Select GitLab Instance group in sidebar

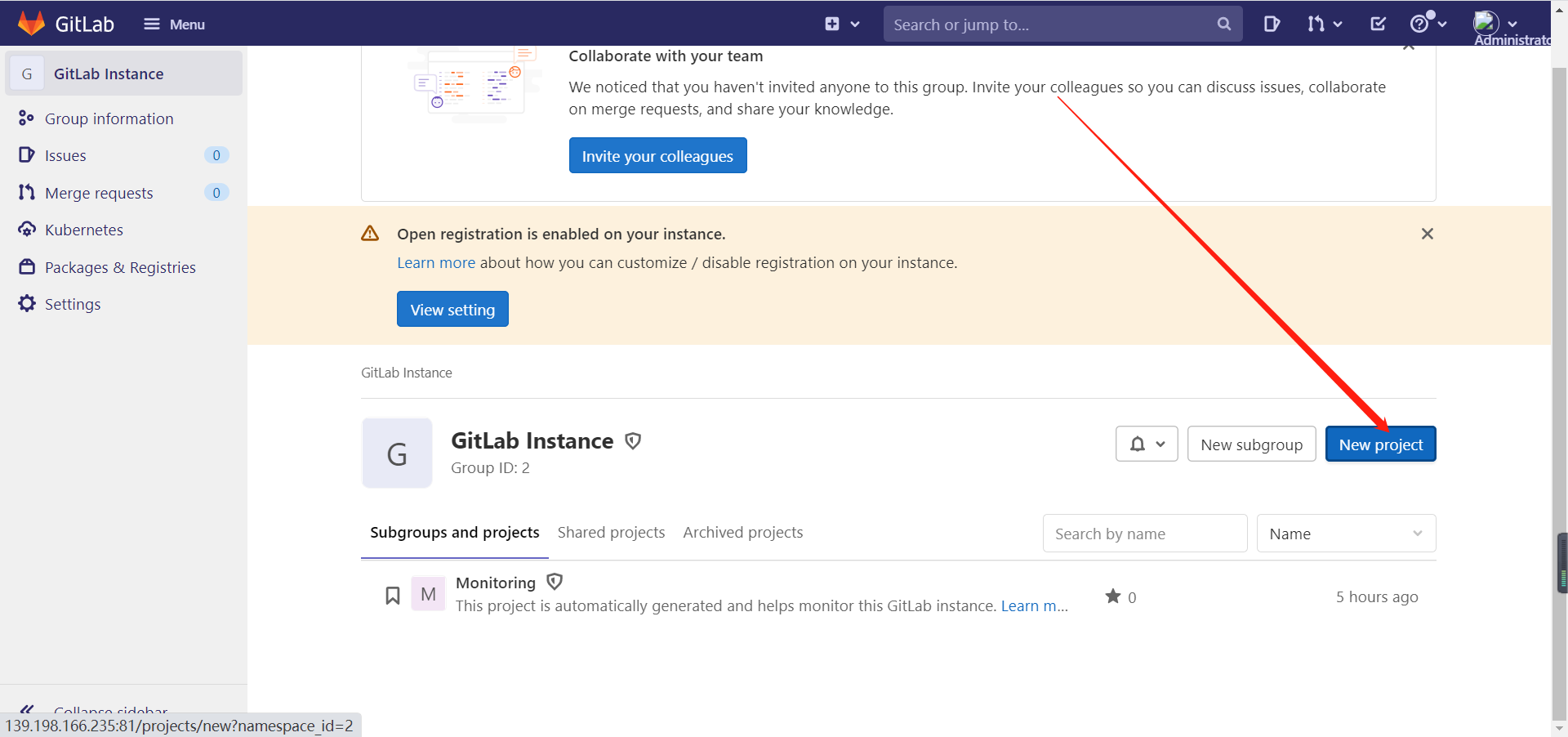click(x=124, y=74)
